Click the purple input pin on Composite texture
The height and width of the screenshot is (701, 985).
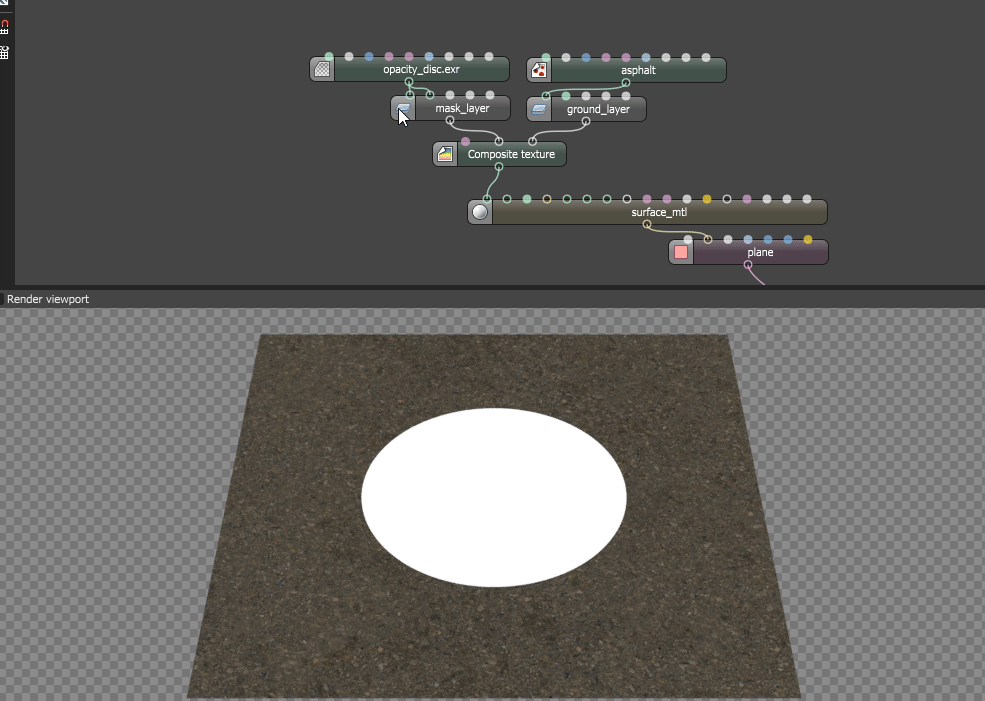click(465, 141)
